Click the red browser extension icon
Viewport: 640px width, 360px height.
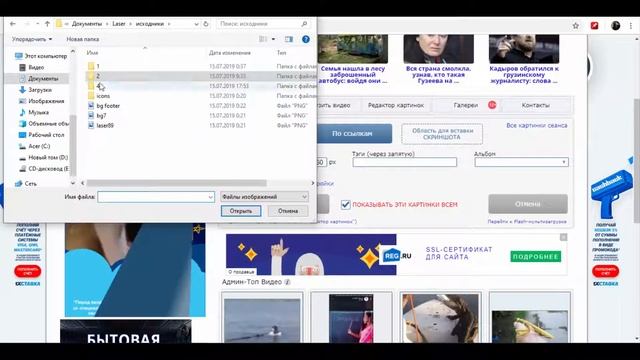pos(594,26)
